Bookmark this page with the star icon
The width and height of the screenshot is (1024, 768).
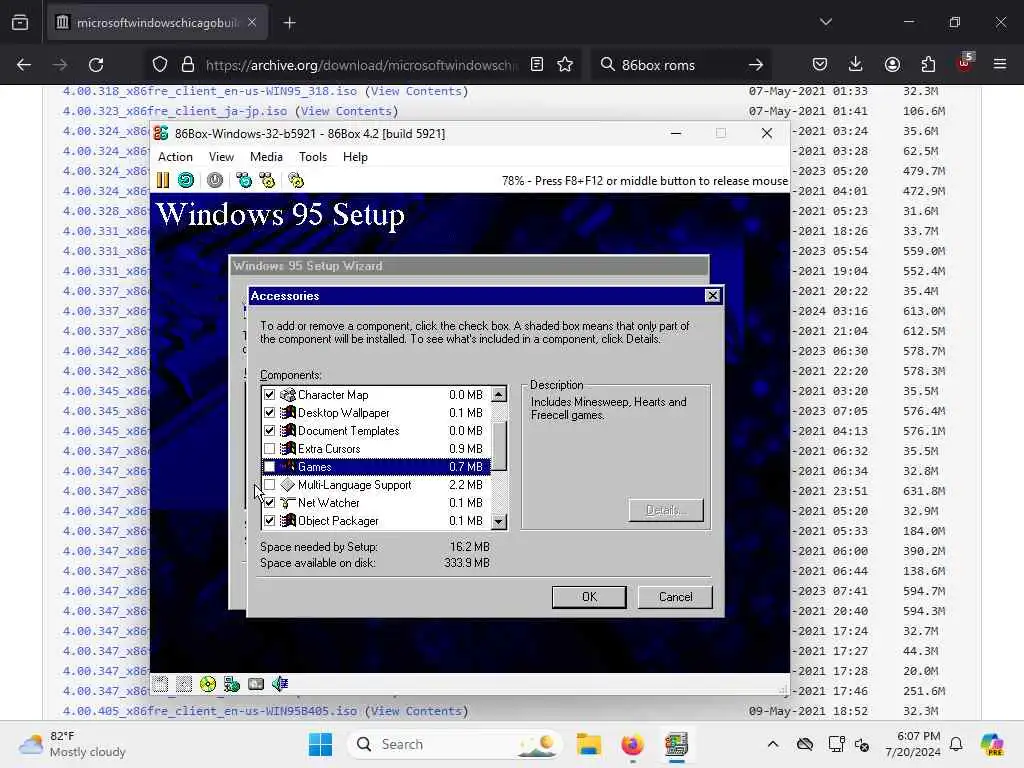[x=565, y=64]
